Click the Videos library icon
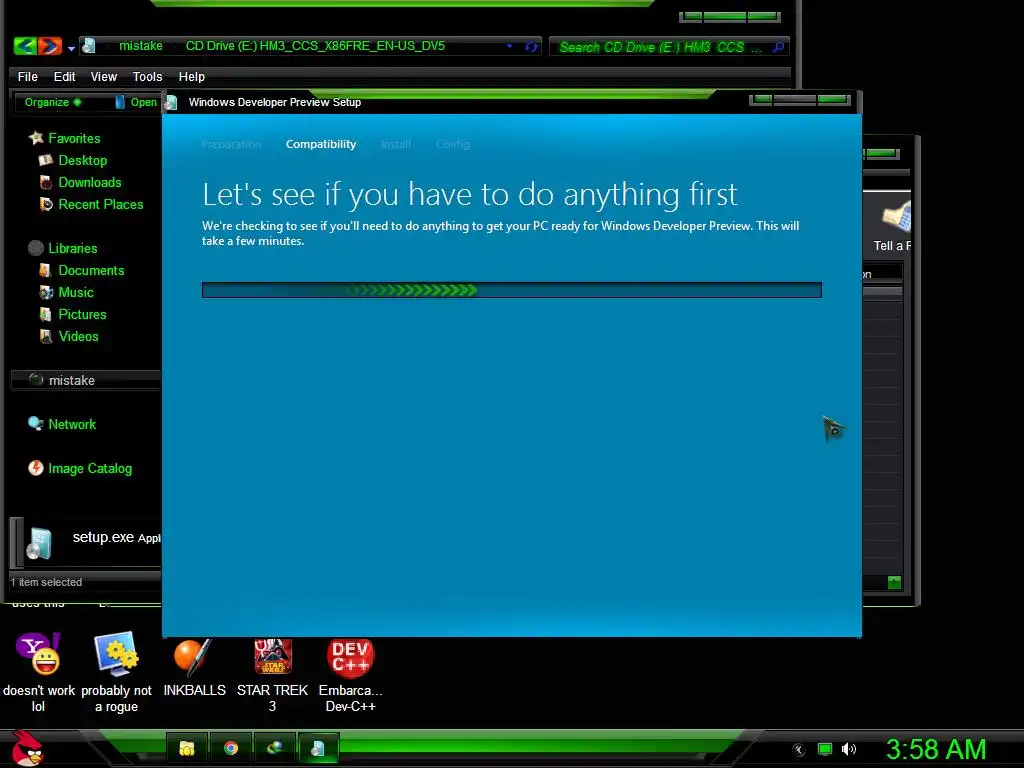 tap(46, 336)
